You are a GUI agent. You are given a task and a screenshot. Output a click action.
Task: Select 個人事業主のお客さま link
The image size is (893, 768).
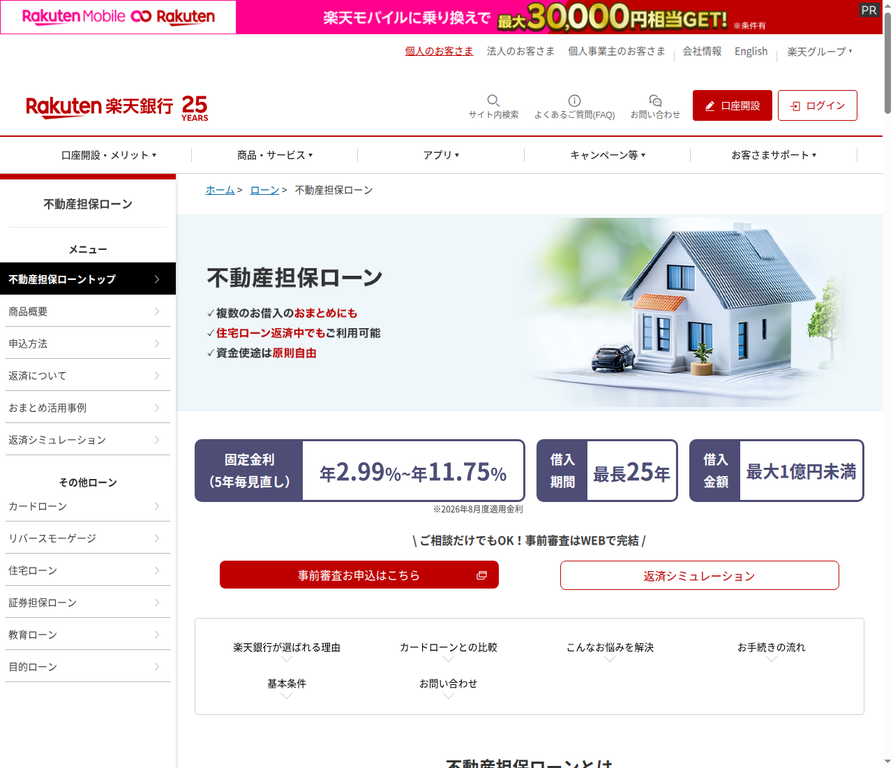coord(616,51)
